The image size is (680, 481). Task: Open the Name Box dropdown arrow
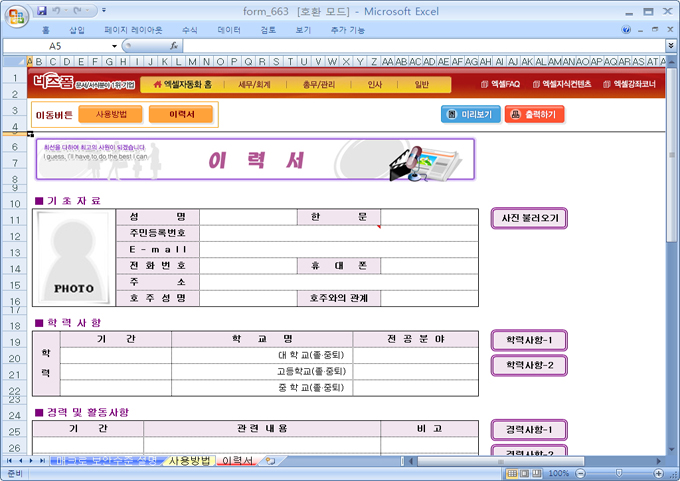coord(114,46)
